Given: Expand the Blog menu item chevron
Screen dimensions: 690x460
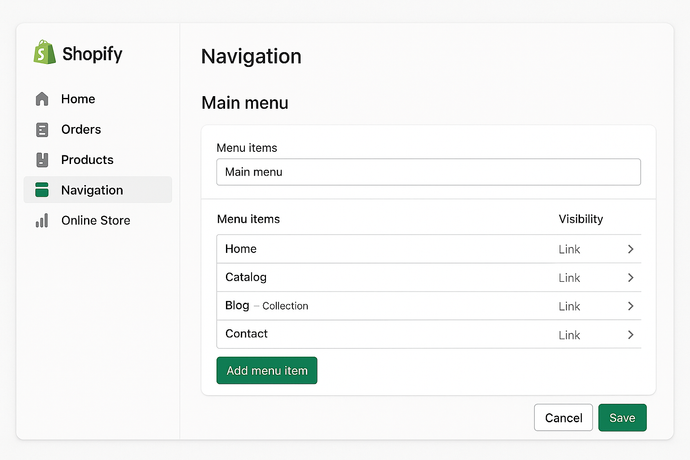Looking at the screenshot, I should (x=630, y=306).
